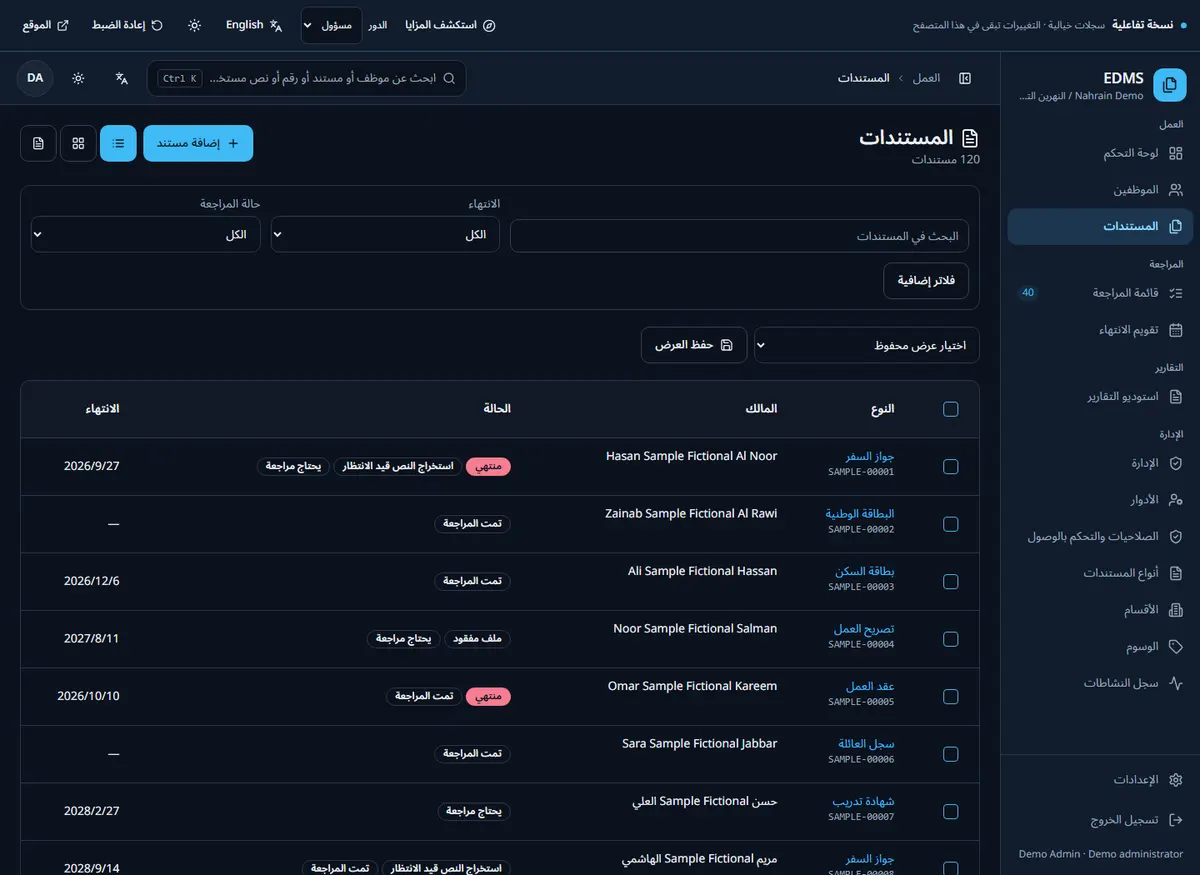The height and width of the screenshot is (875, 1200).
Task: Open لوحة التحكم dashboard in sidebar
Action: 1100,153
